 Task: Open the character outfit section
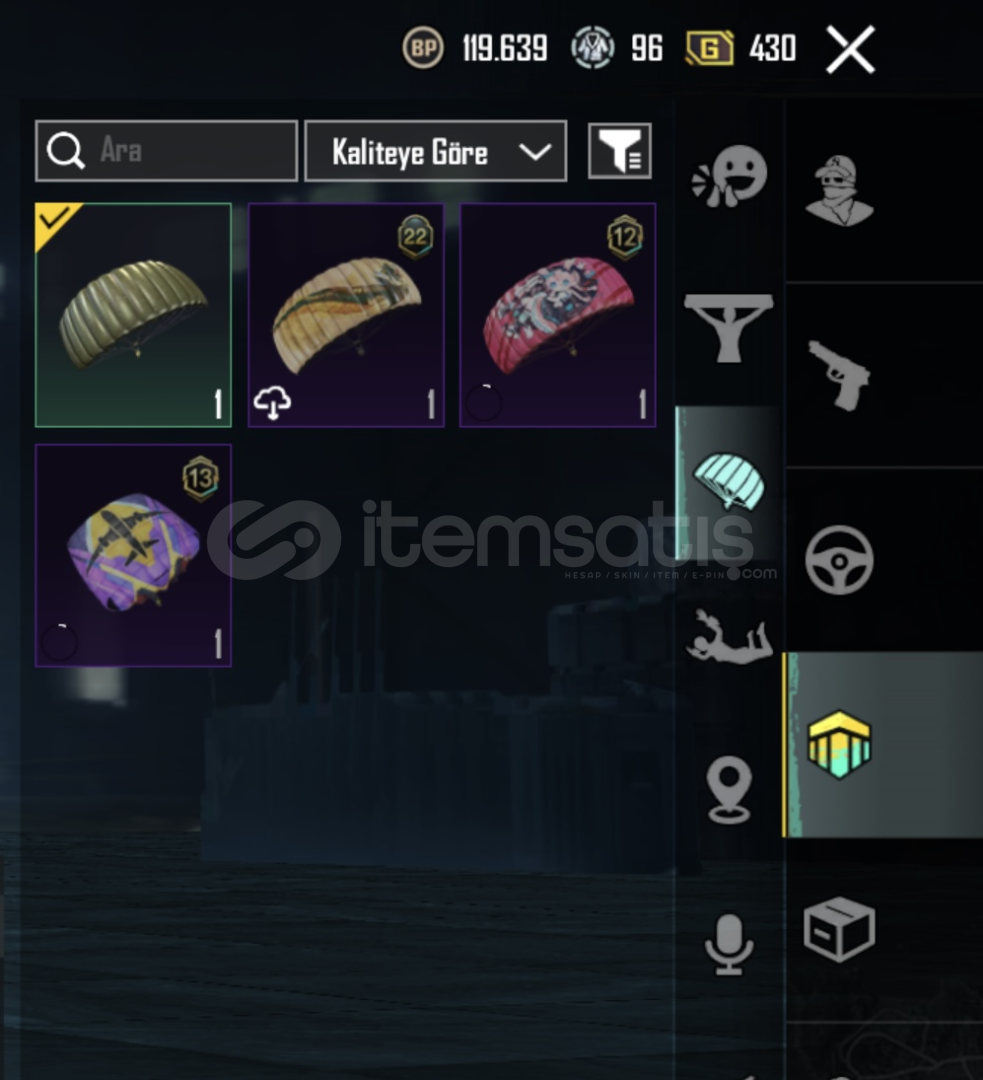(x=839, y=190)
